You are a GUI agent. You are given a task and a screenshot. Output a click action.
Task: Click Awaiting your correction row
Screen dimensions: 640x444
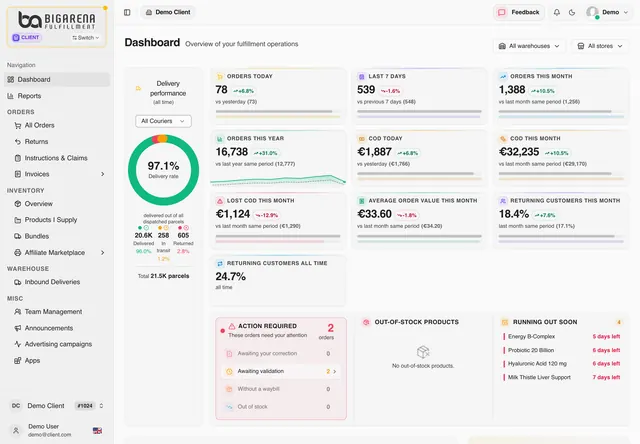coord(281,353)
